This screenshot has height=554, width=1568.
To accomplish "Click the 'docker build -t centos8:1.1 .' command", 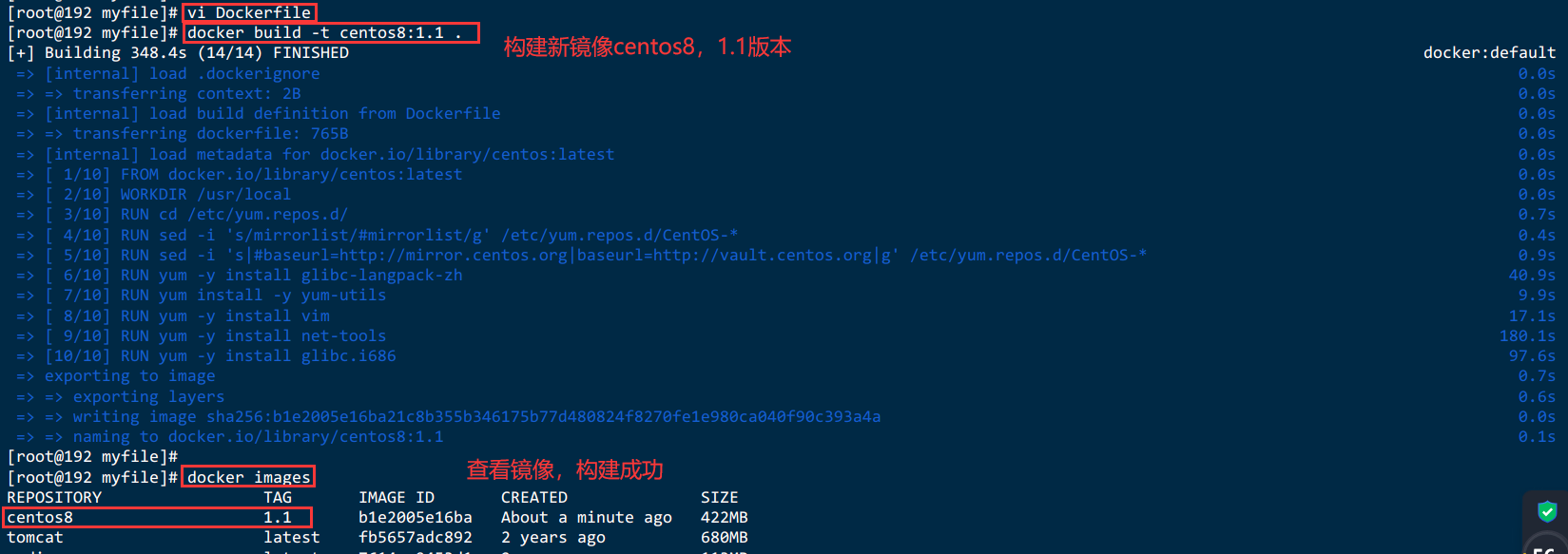I will tap(324, 32).
